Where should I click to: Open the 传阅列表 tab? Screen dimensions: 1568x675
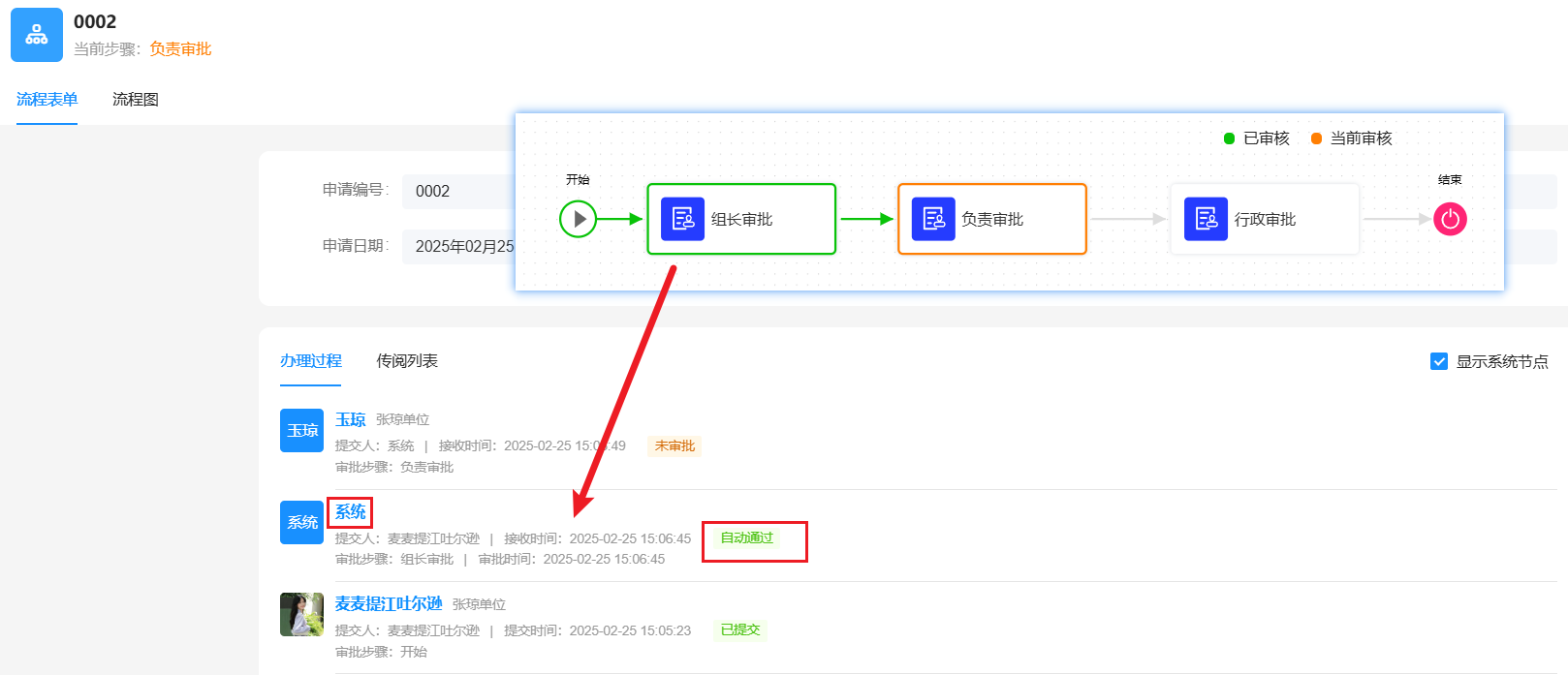coord(407,360)
